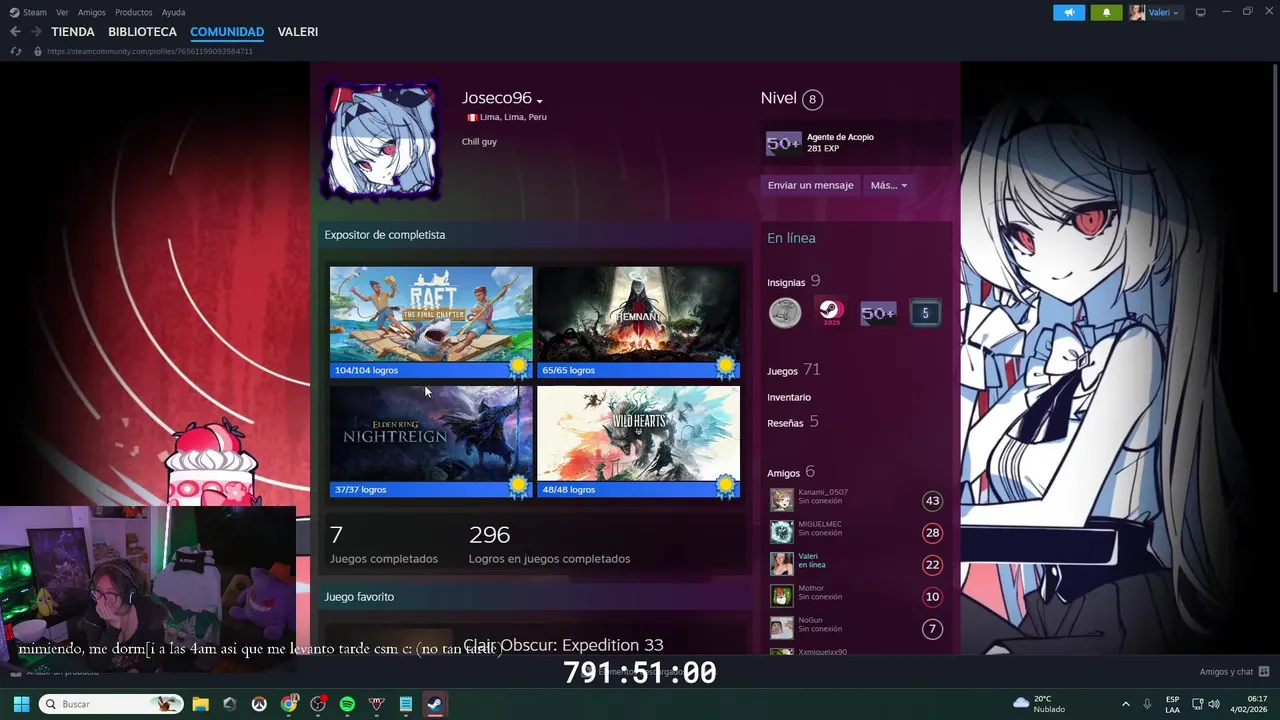Switch to Big Picture mode monitor icon
The height and width of the screenshot is (720, 1280).
coord(1201,12)
